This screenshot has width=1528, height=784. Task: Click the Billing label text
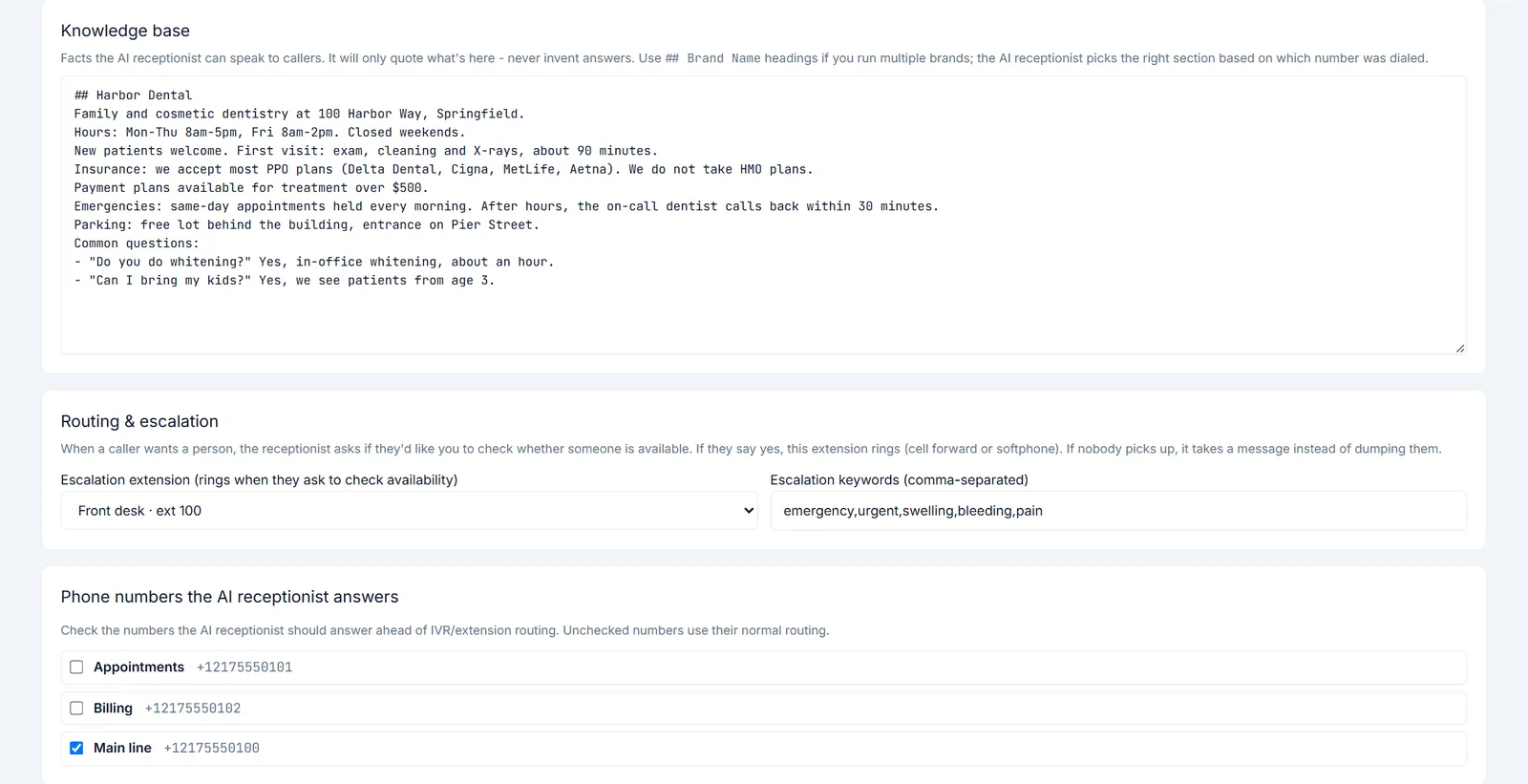point(113,709)
